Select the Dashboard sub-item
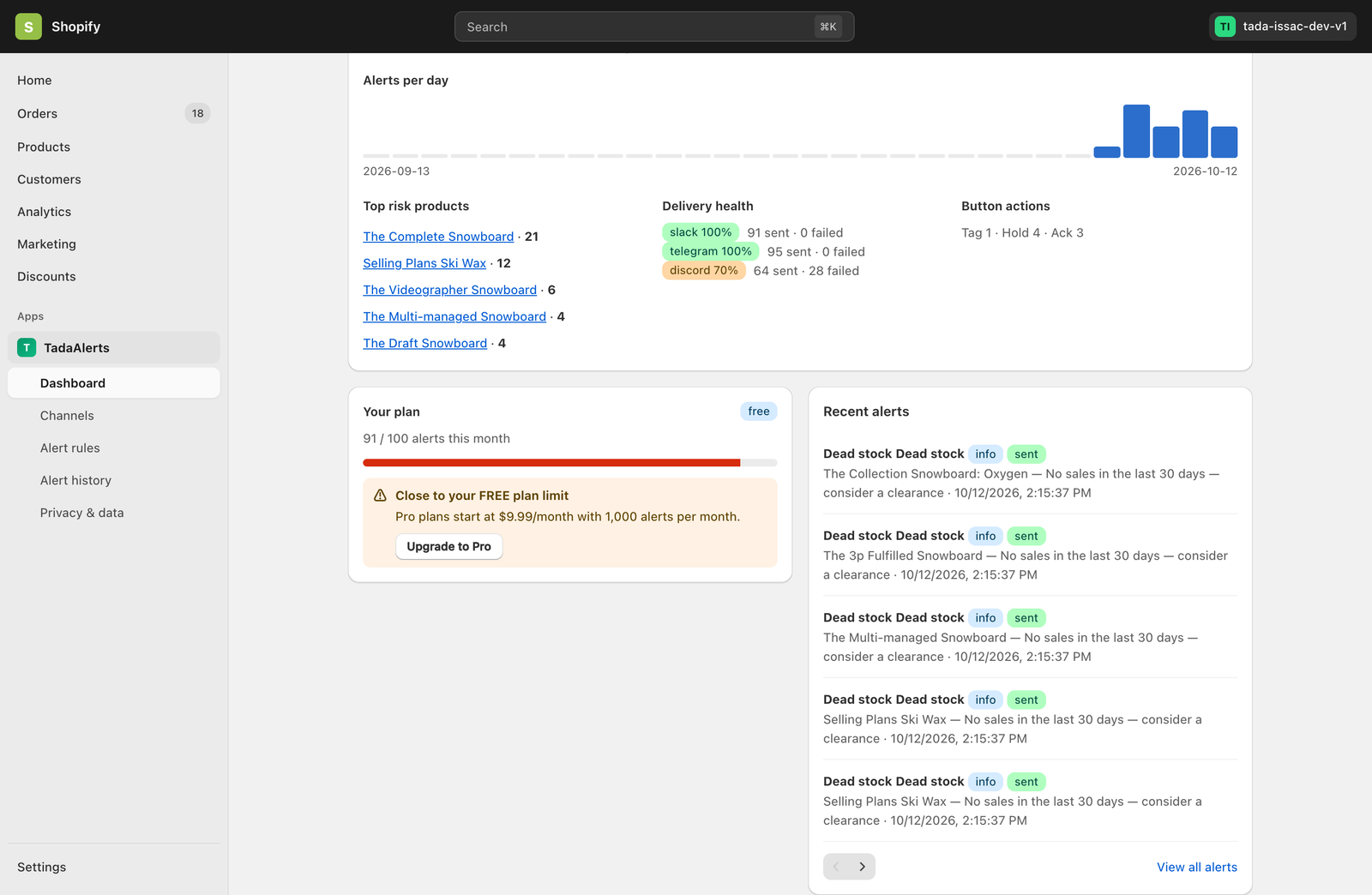Screen dimensions: 1372x895 click(113, 383)
